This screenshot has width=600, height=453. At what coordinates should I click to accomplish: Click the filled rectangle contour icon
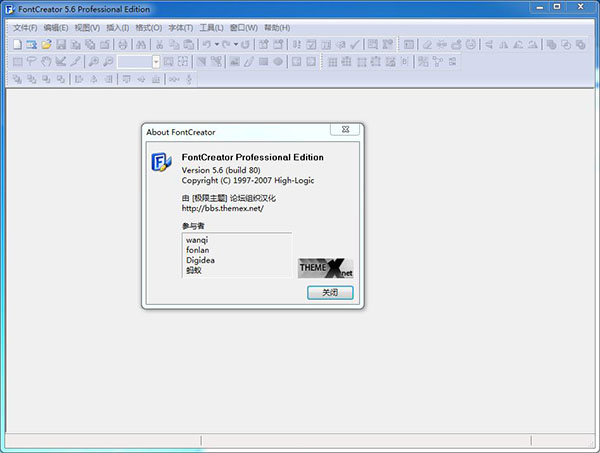coord(263,62)
